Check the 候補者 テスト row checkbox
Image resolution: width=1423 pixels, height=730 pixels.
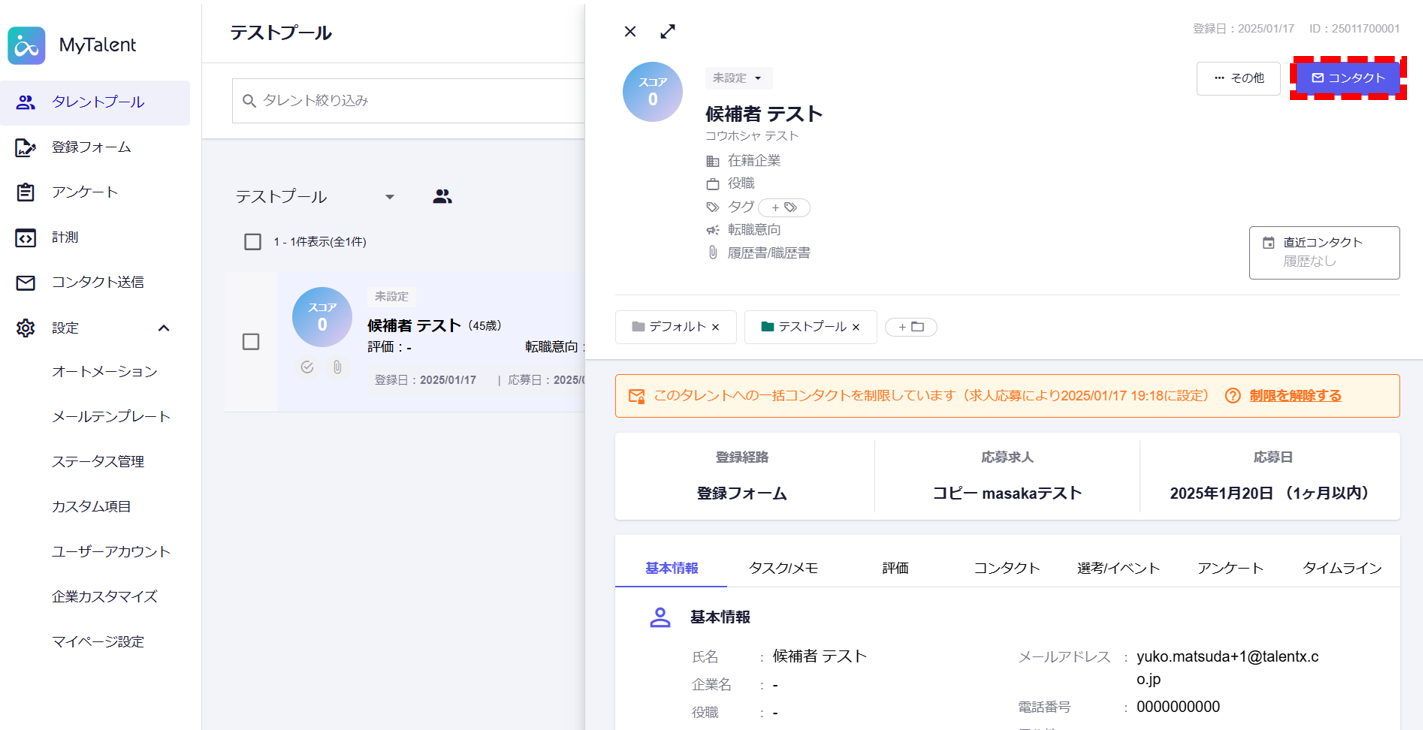(x=251, y=342)
